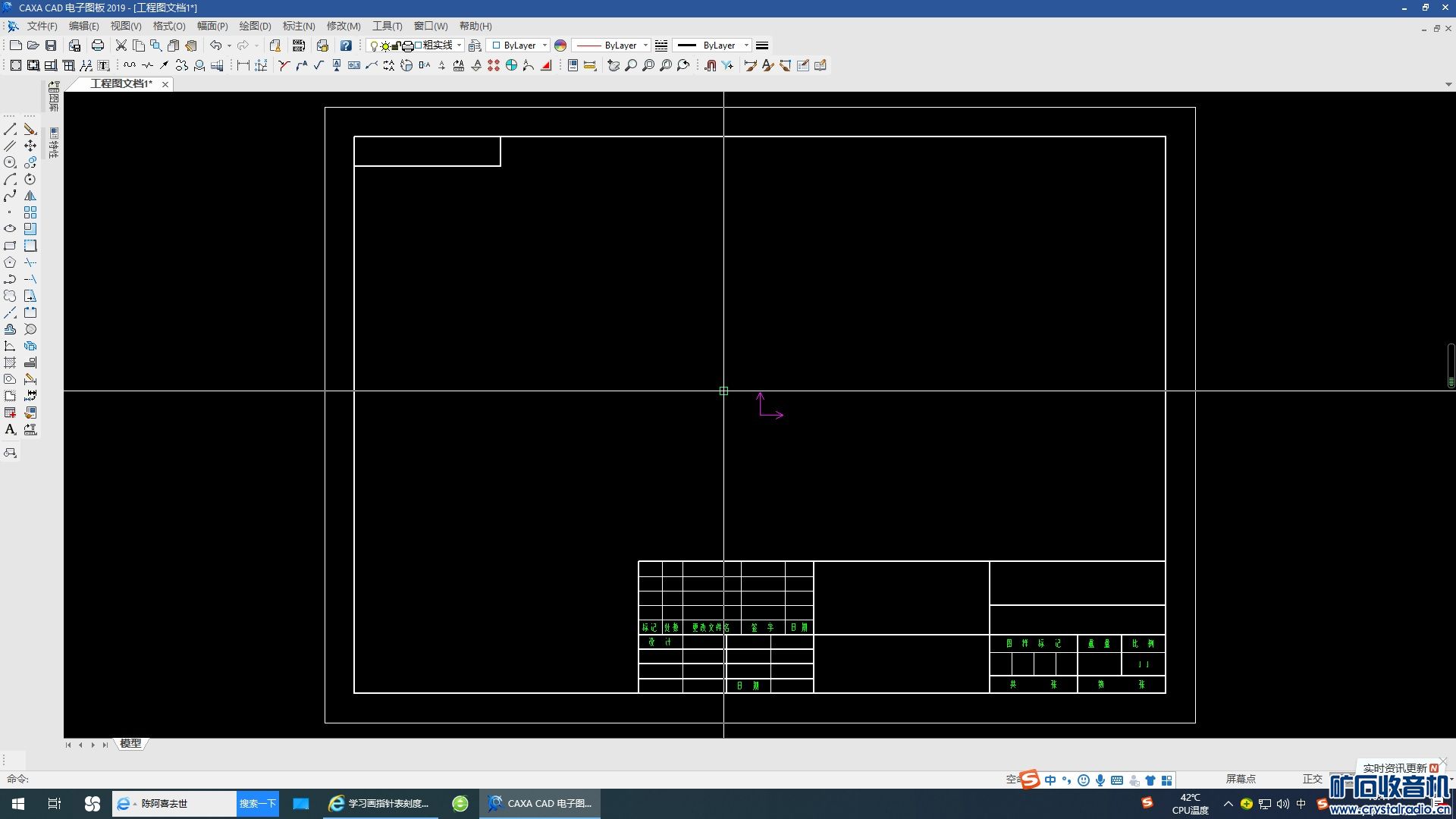Open the redo history dropdown arrow
1456x819 pixels.
tap(256, 45)
